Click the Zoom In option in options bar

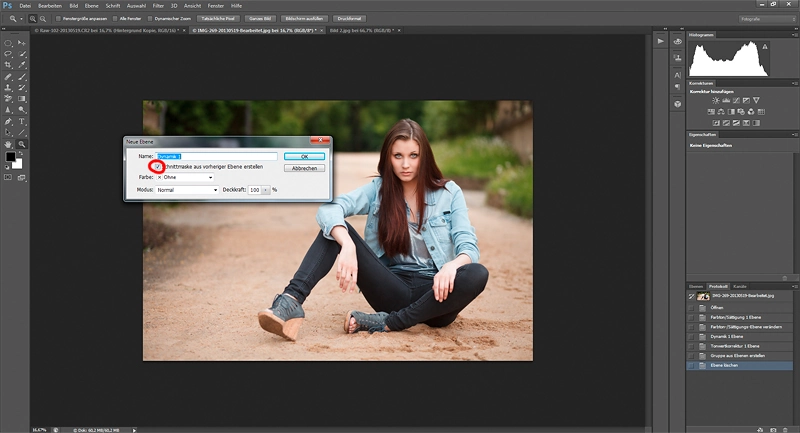33,19
